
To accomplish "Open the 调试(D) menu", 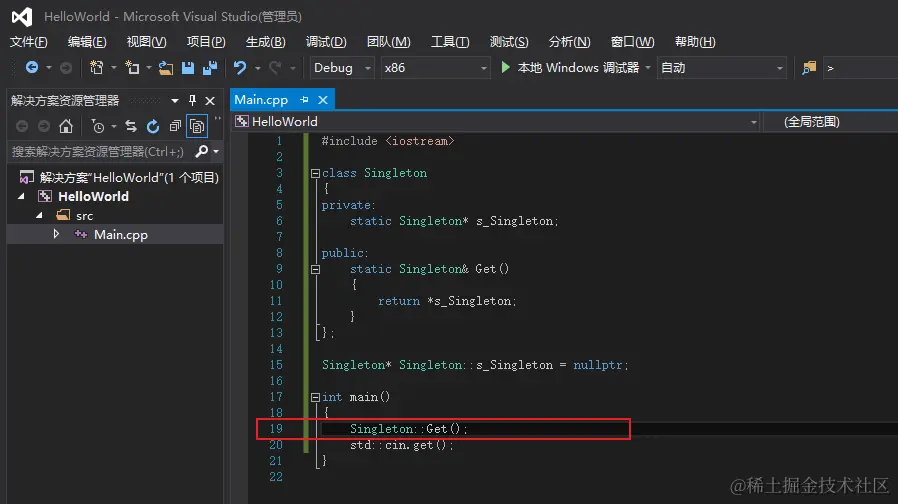I will [326, 42].
